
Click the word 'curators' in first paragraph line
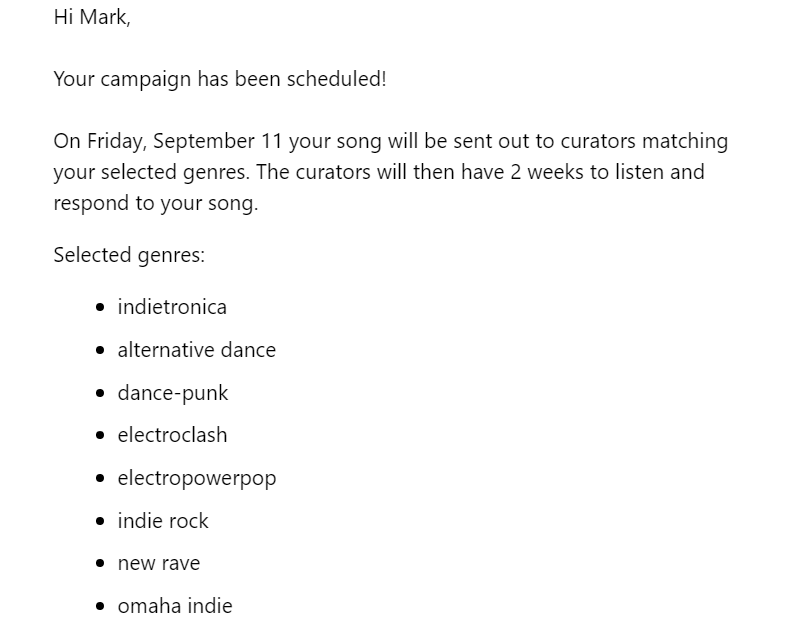(598, 142)
